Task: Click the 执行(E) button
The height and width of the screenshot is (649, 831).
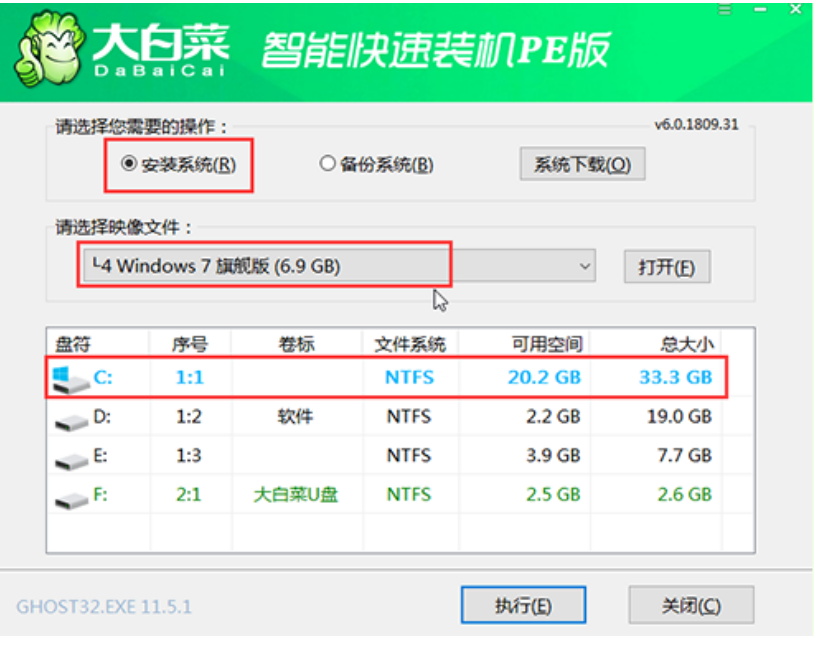Action: (x=523, y=605)
